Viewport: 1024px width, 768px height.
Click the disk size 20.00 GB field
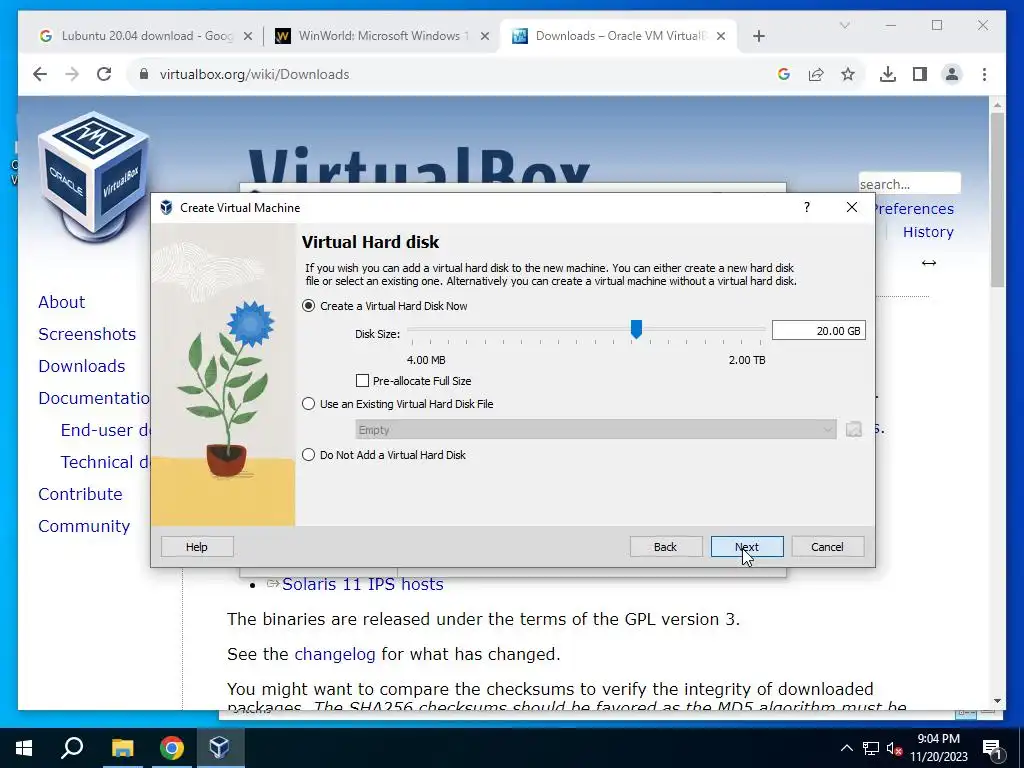click(818, 330)
